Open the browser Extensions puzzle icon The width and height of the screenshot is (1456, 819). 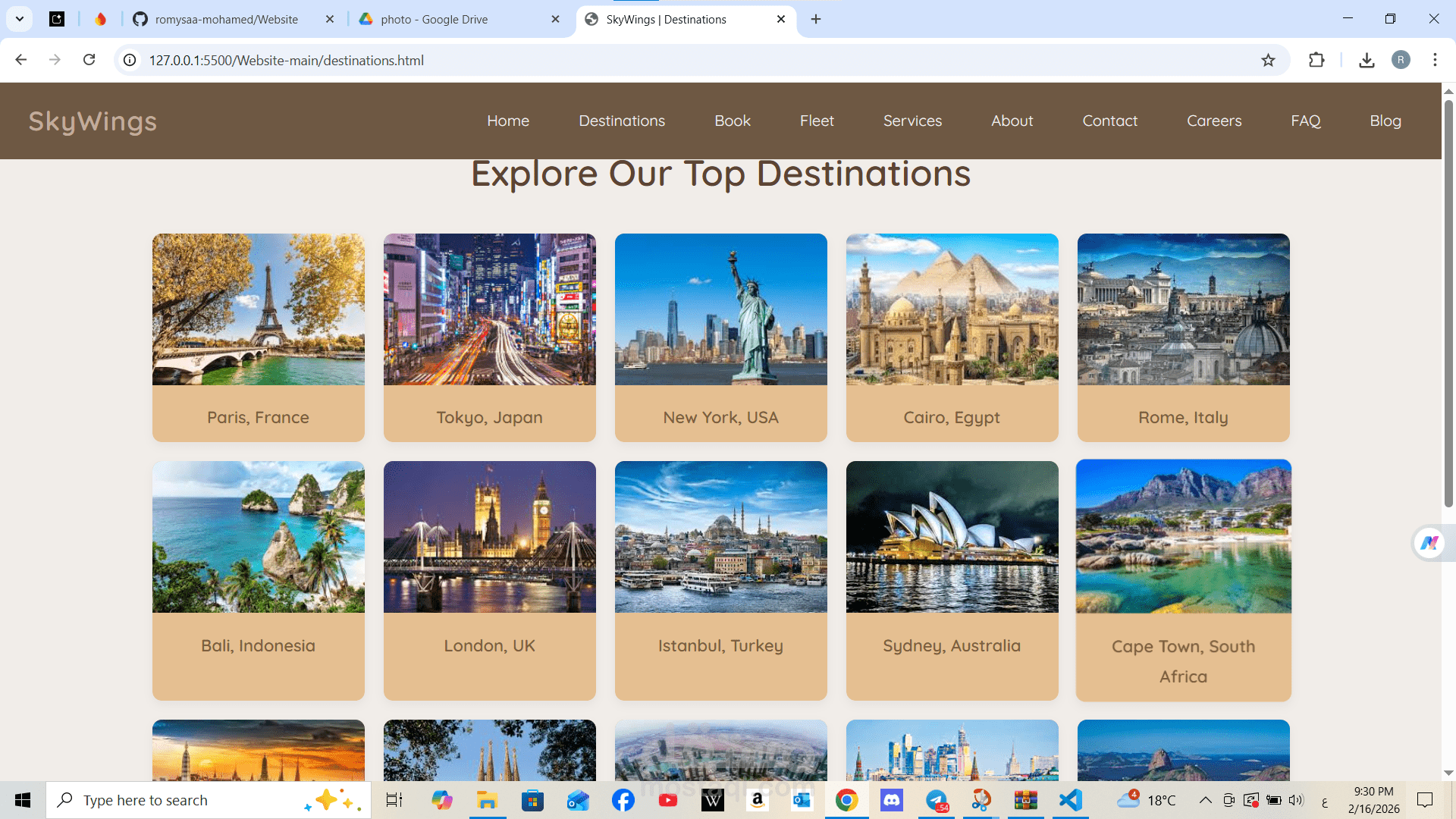point(1316,60)
